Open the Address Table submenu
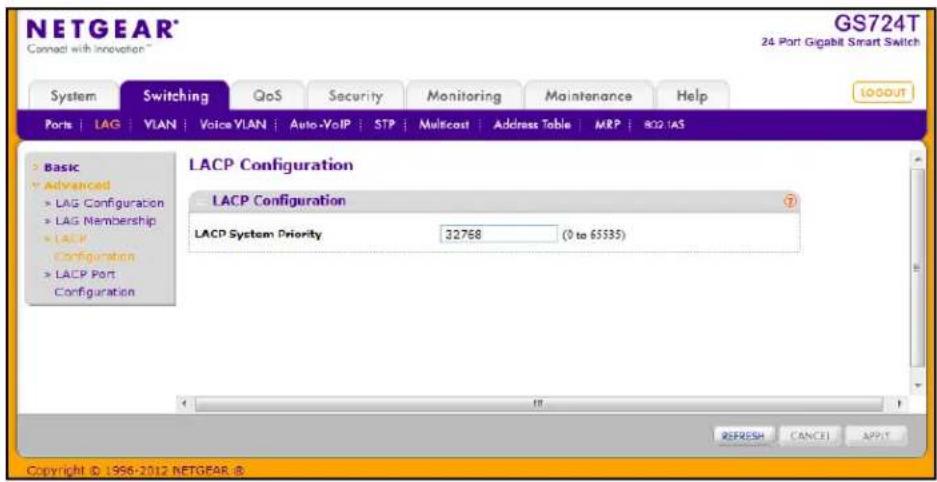 point(532,125)
